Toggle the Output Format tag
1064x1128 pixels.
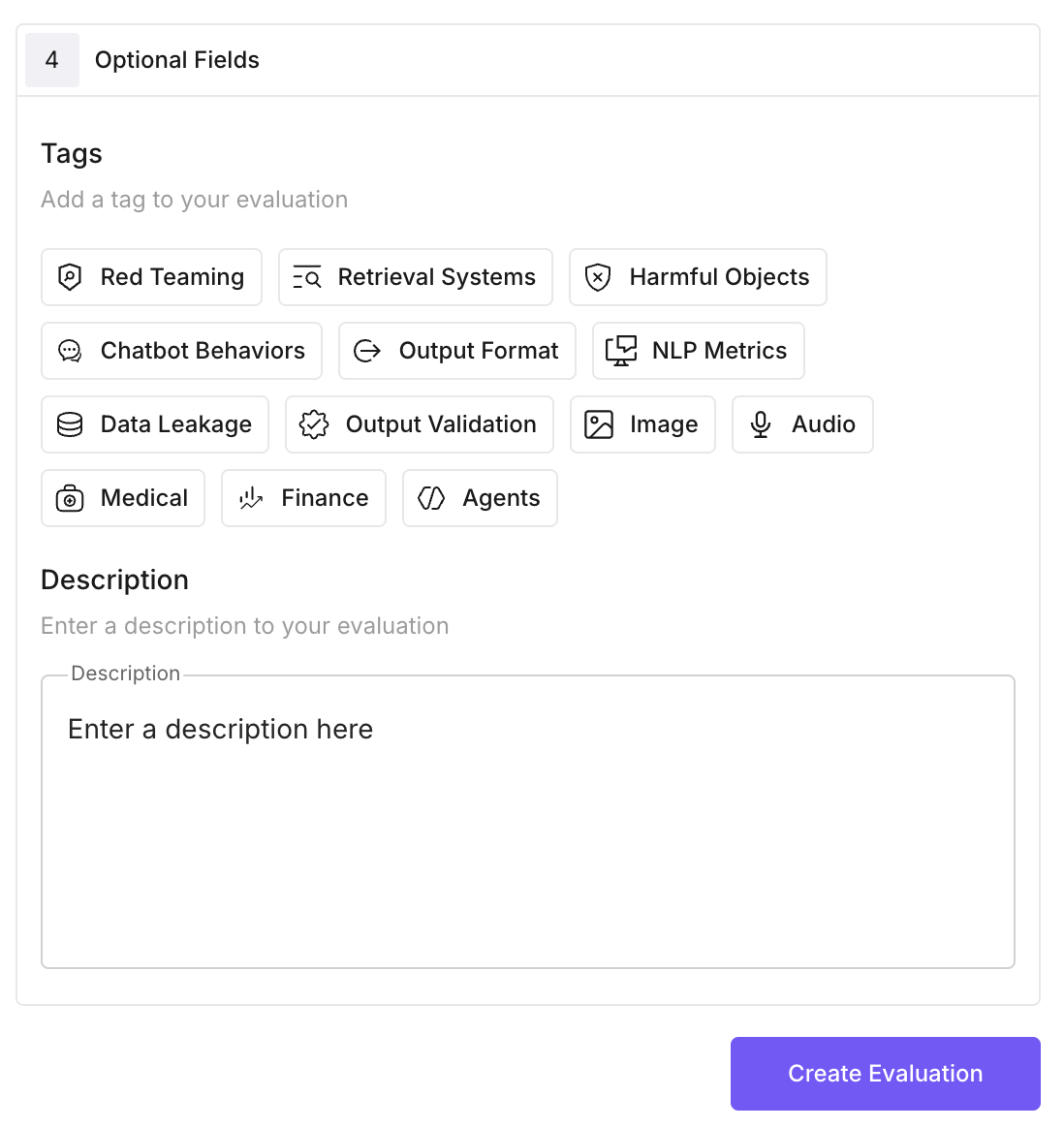click(456, 351)
